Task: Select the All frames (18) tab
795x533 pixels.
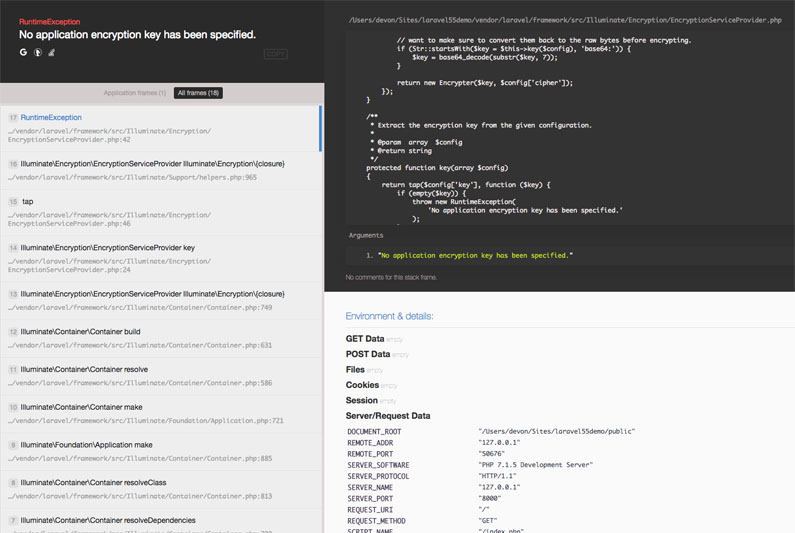Action: 198,93
